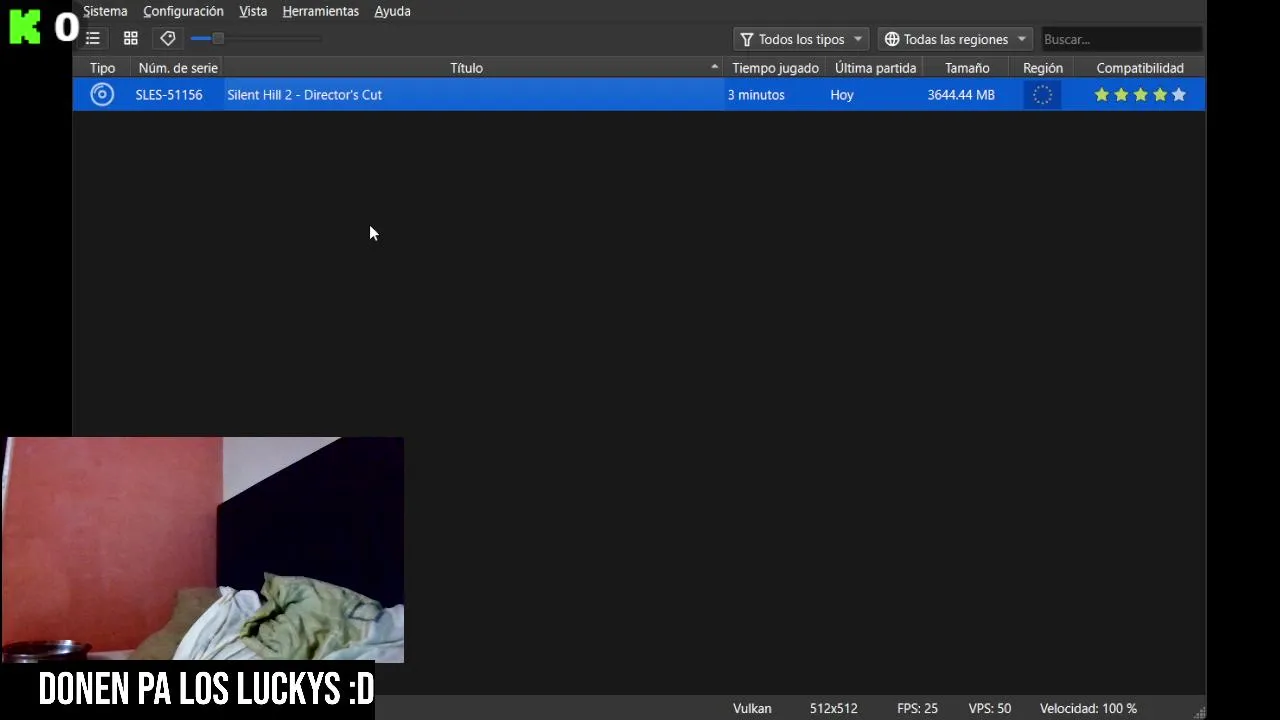Open the Configuración menu
Screen dimensions: 1280x720
coord(183,11)
